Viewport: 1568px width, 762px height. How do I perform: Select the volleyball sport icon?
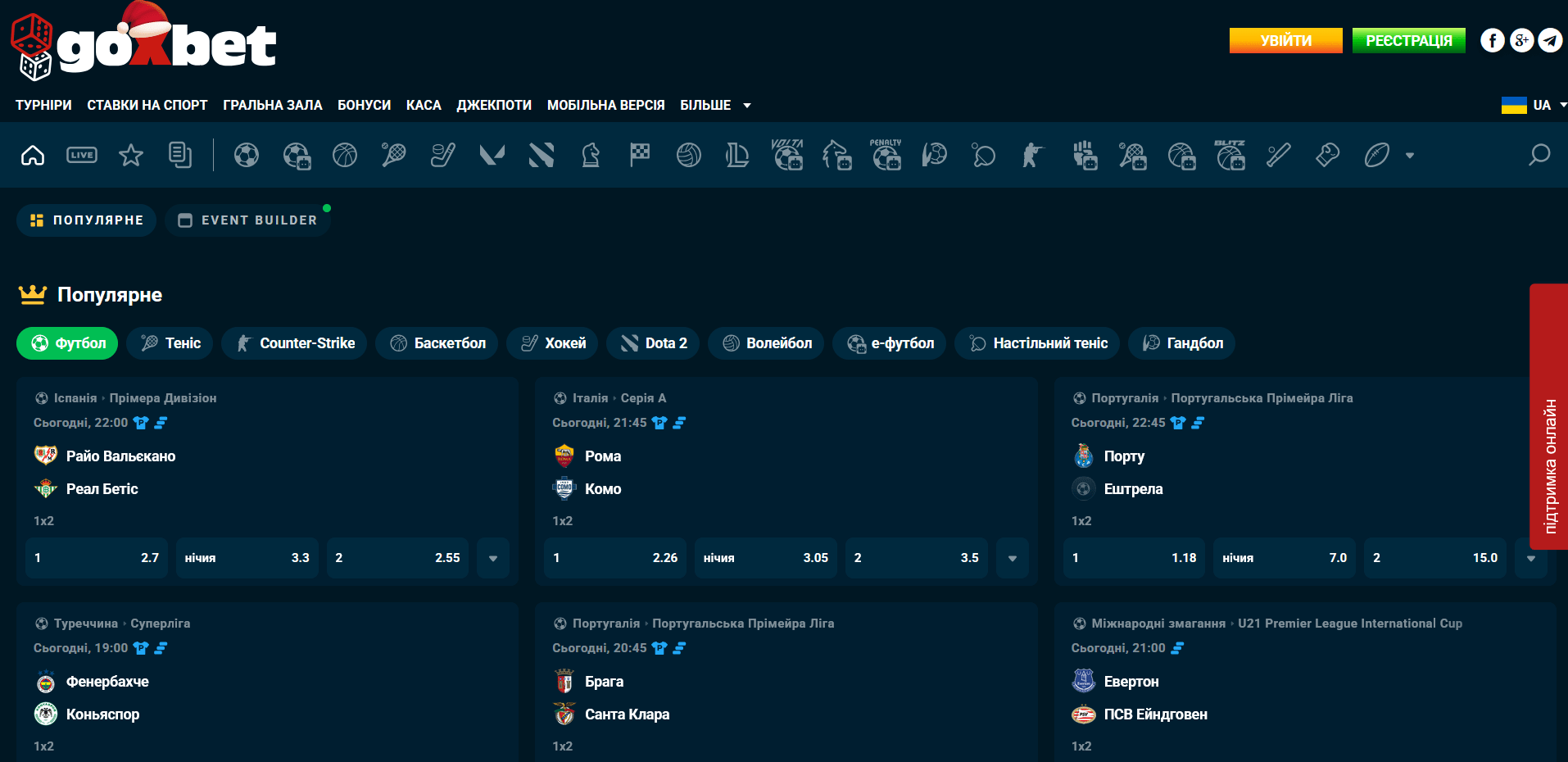click(689, 156)
